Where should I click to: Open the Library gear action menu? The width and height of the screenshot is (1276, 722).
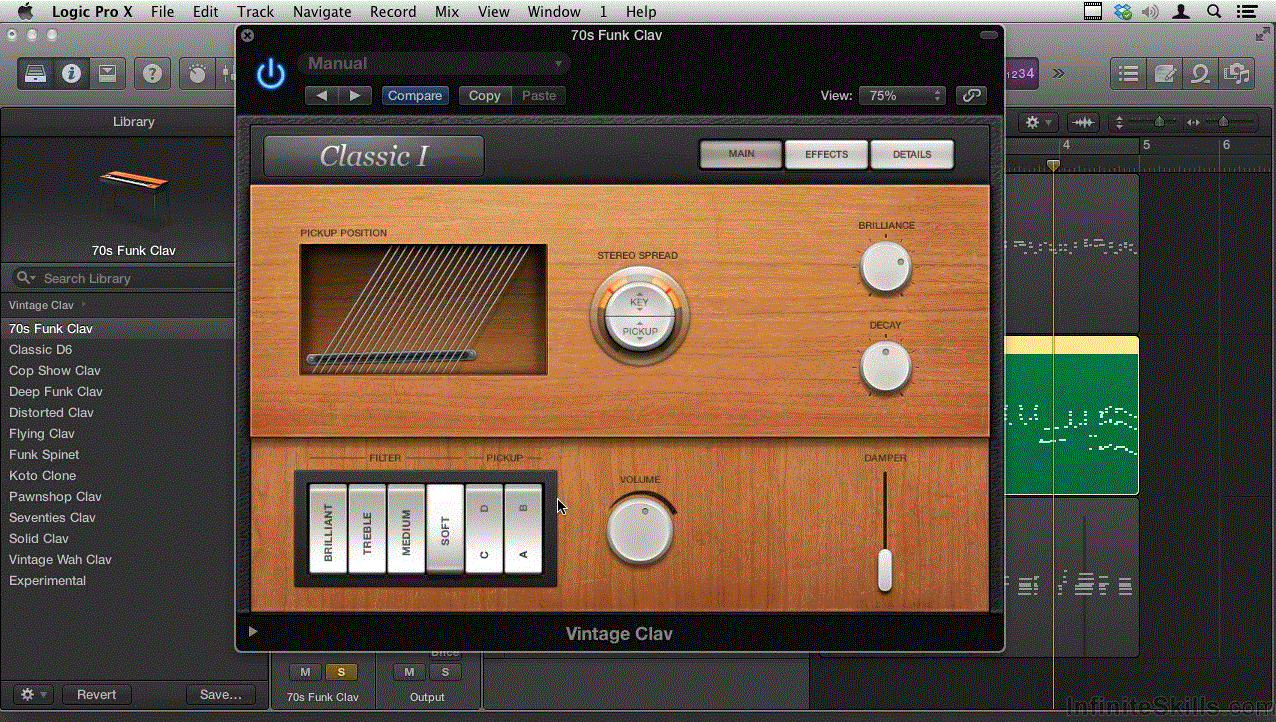[x=33, y=694]
